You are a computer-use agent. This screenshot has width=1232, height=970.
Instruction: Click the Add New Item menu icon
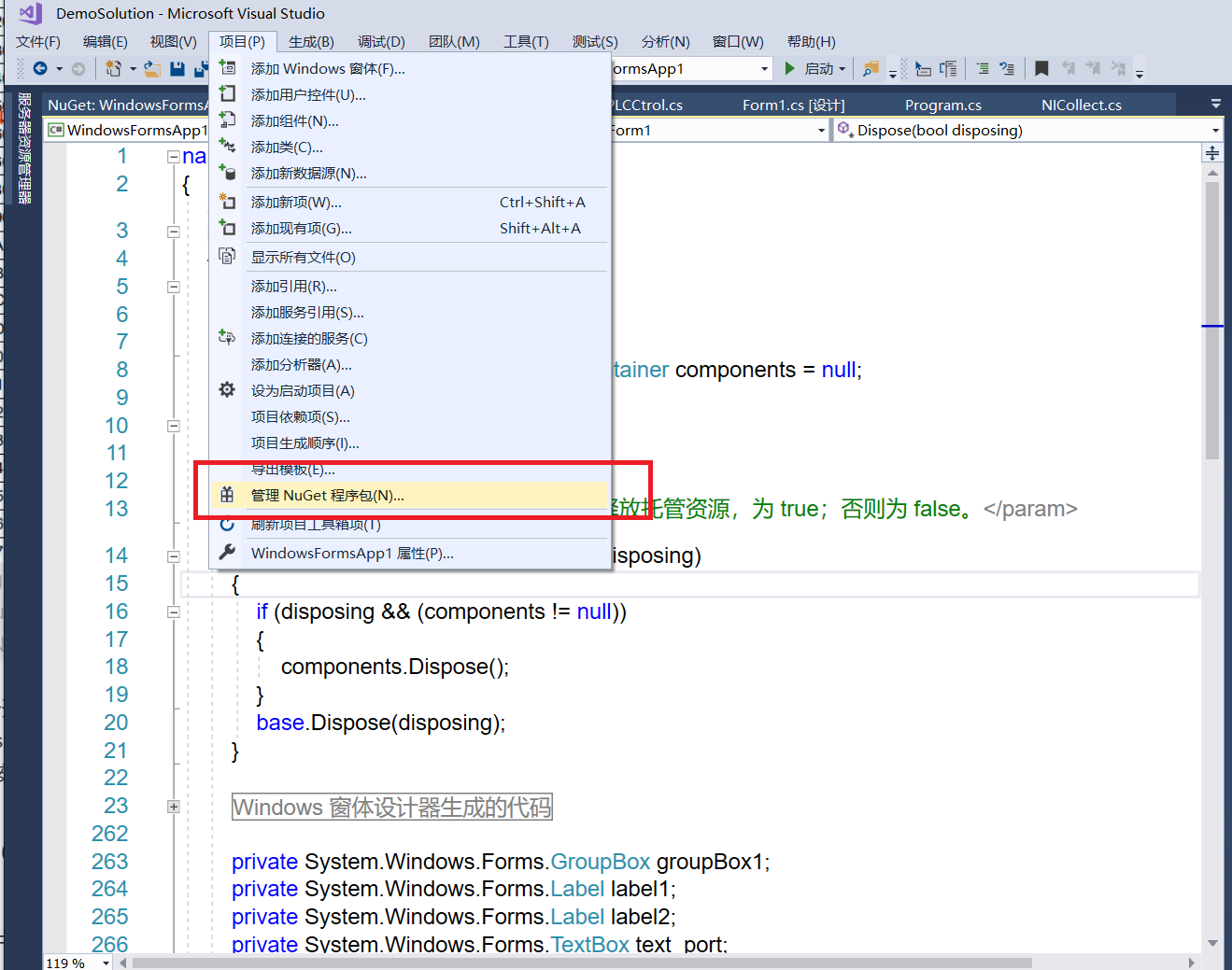[227, 201]
